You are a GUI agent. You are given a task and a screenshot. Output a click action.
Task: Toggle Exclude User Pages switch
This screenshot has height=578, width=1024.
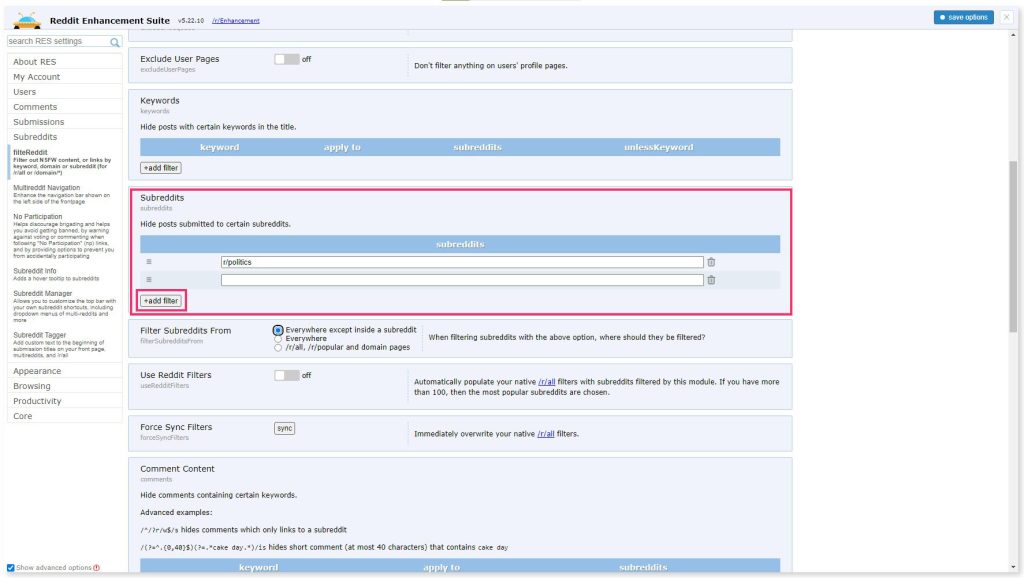point(286,59)
